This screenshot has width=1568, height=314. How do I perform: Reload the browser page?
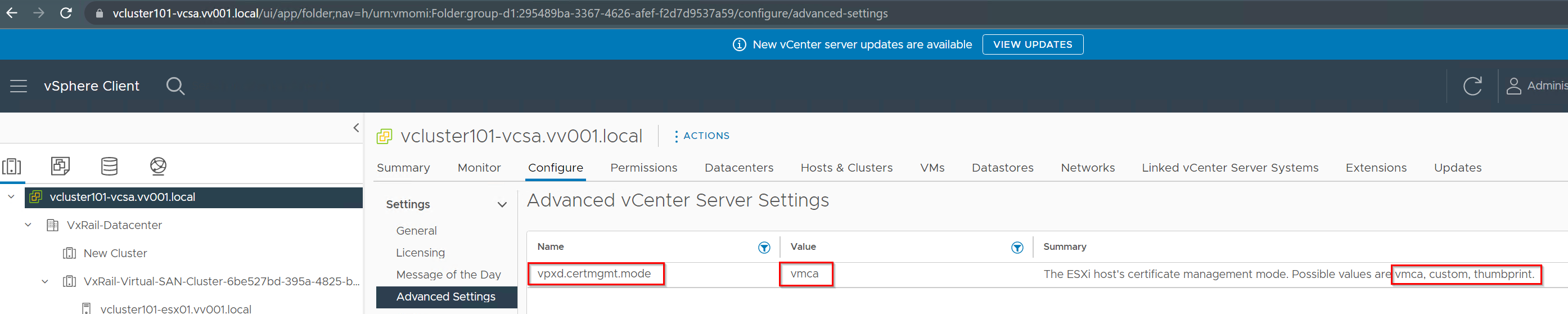66,13
